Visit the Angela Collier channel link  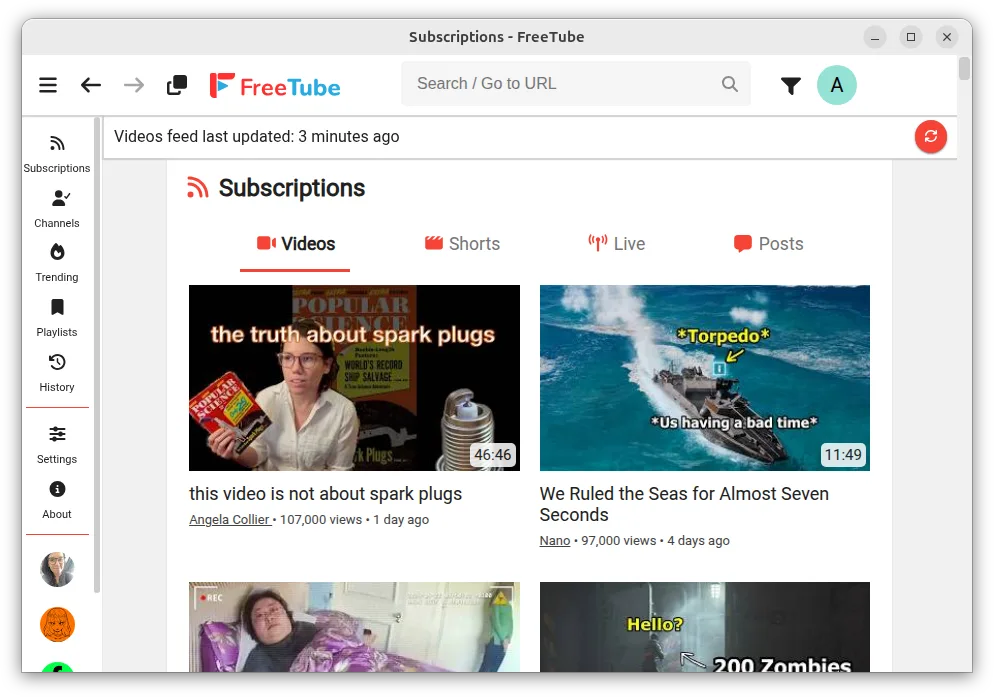[x=231, y=519]
